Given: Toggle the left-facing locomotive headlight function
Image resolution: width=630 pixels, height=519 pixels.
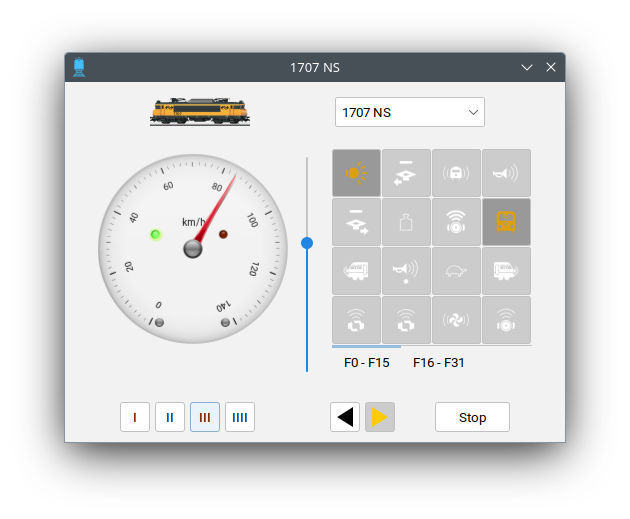Looking at the screenshot, I should [356, 271].
